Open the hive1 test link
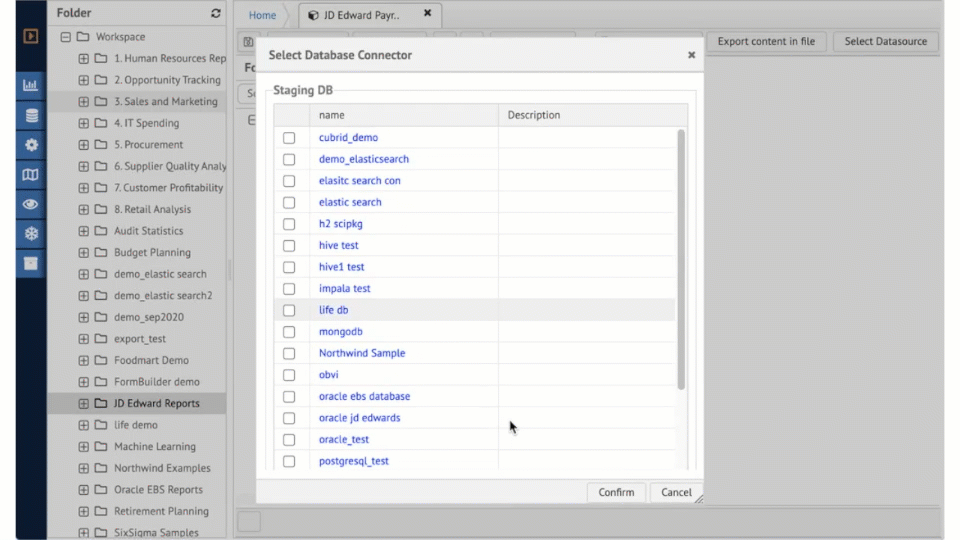Screen dimensions: 960x540 pyautogui.click(x=341, y=267)
